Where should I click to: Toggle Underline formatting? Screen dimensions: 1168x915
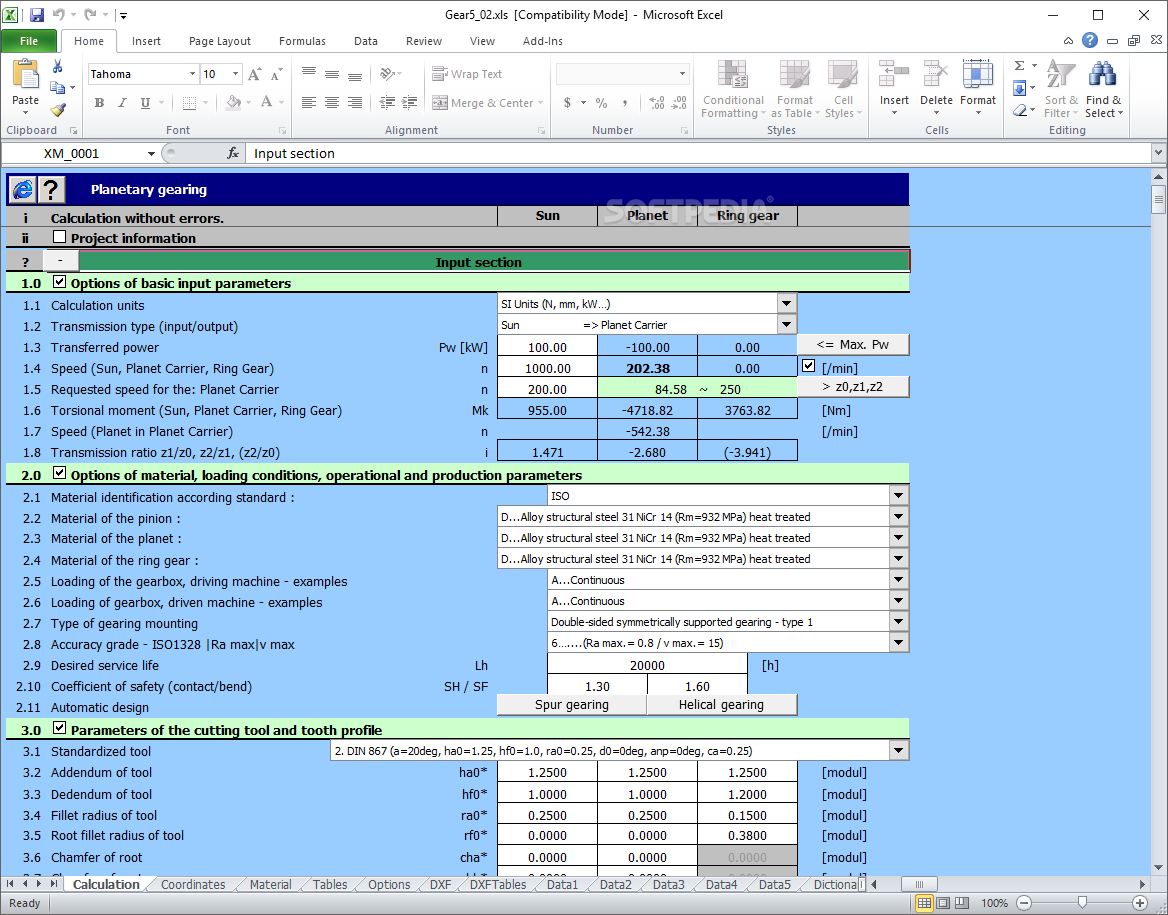(x=145, y=103)
